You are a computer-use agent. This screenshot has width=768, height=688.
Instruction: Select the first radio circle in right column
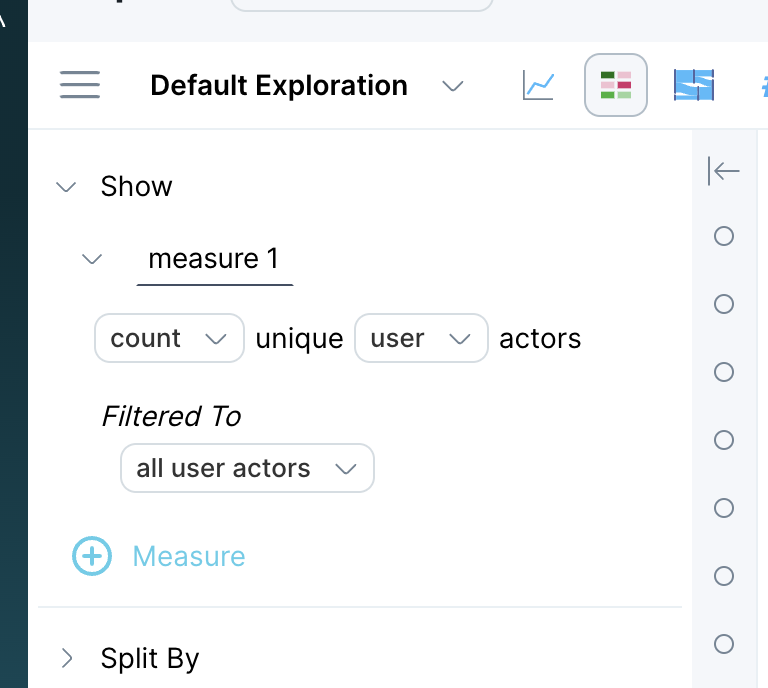[x=723, y=236]
